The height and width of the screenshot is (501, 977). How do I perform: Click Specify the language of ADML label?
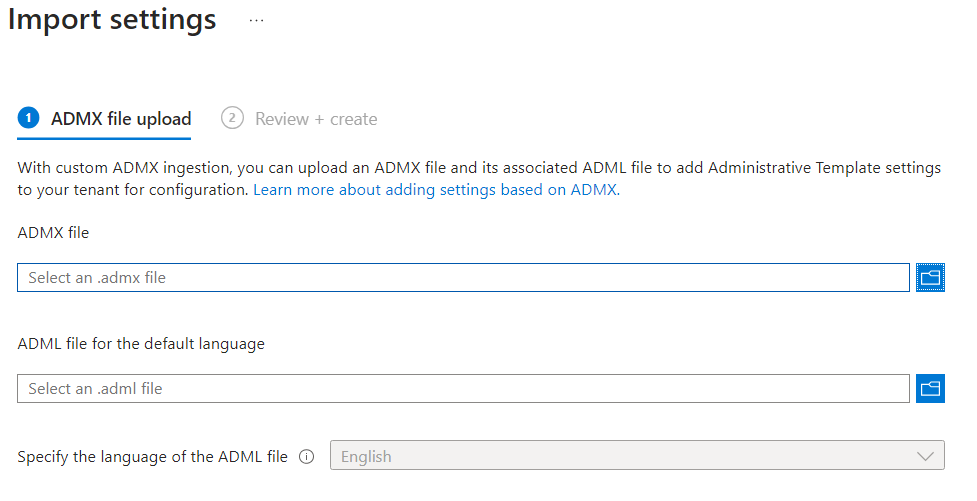[153, 457]
